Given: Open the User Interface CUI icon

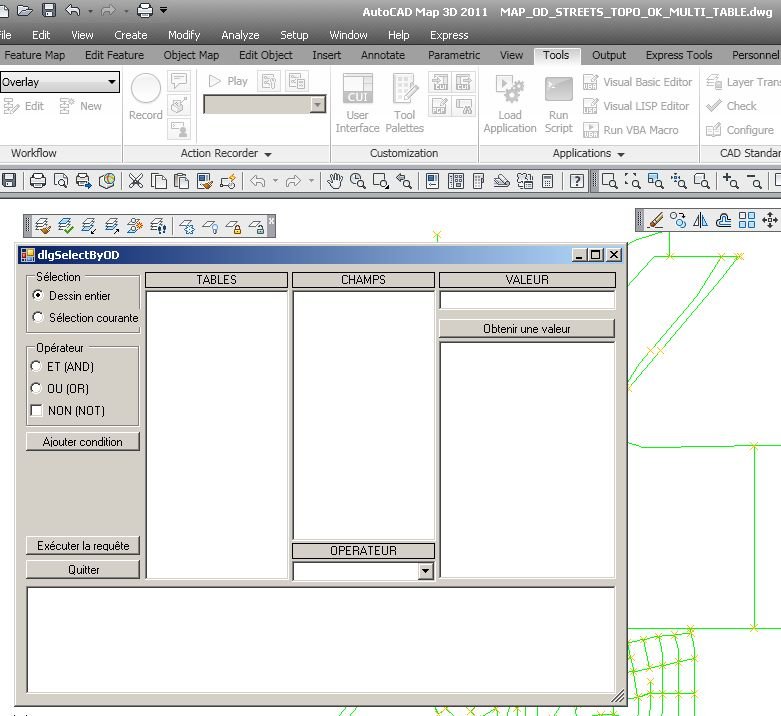Looking at the screenshot, I should tap(358, 90).
